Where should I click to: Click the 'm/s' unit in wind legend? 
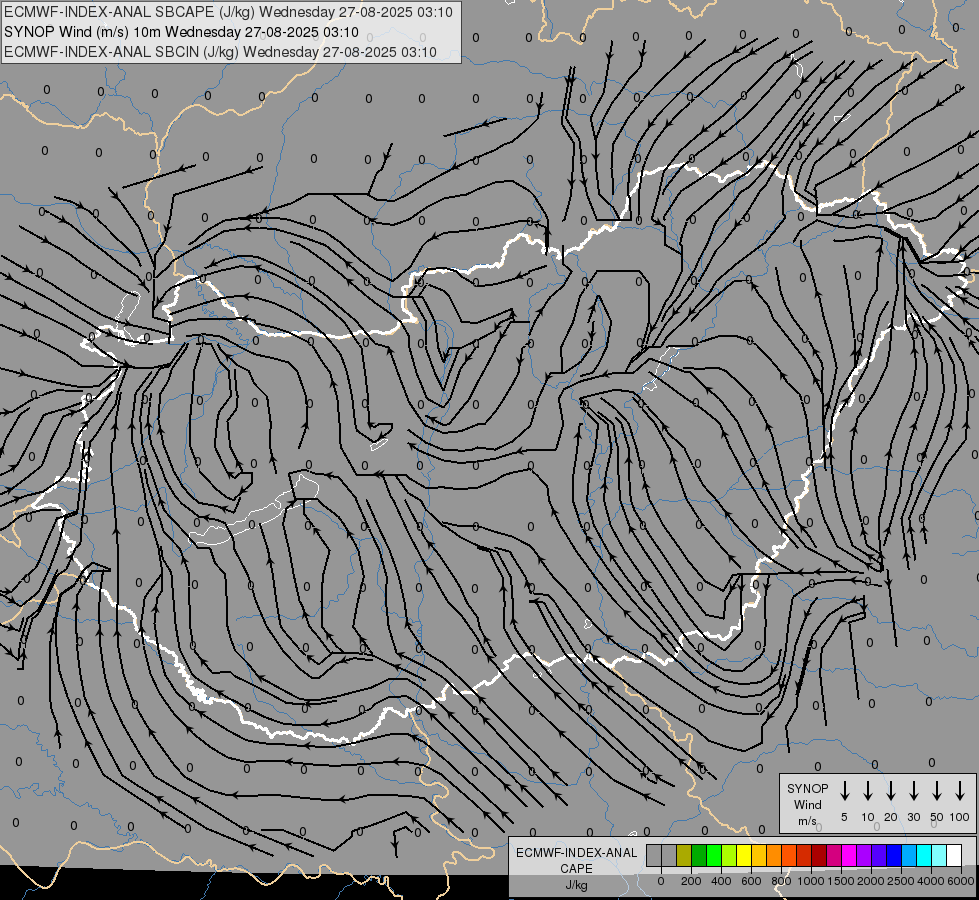point(807,821)
